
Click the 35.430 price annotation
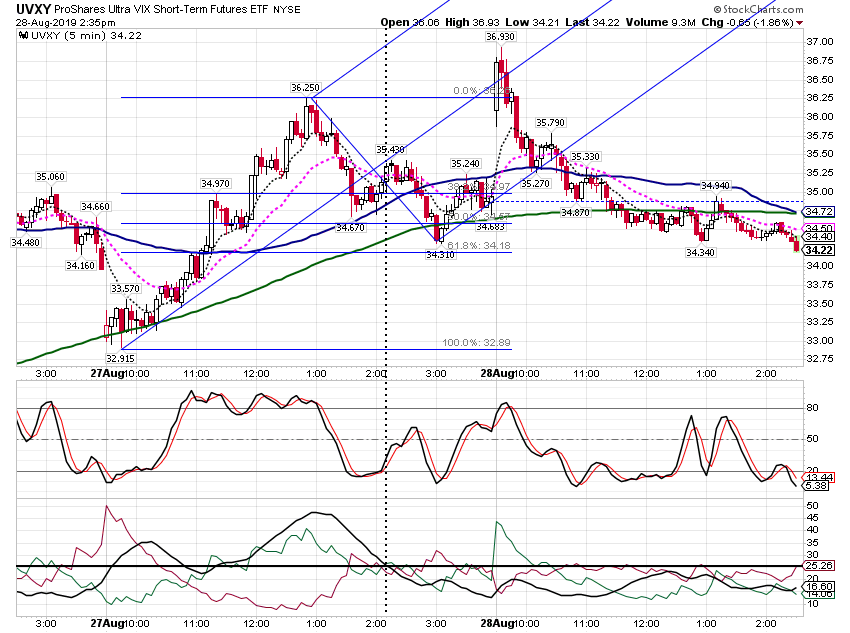390,150
